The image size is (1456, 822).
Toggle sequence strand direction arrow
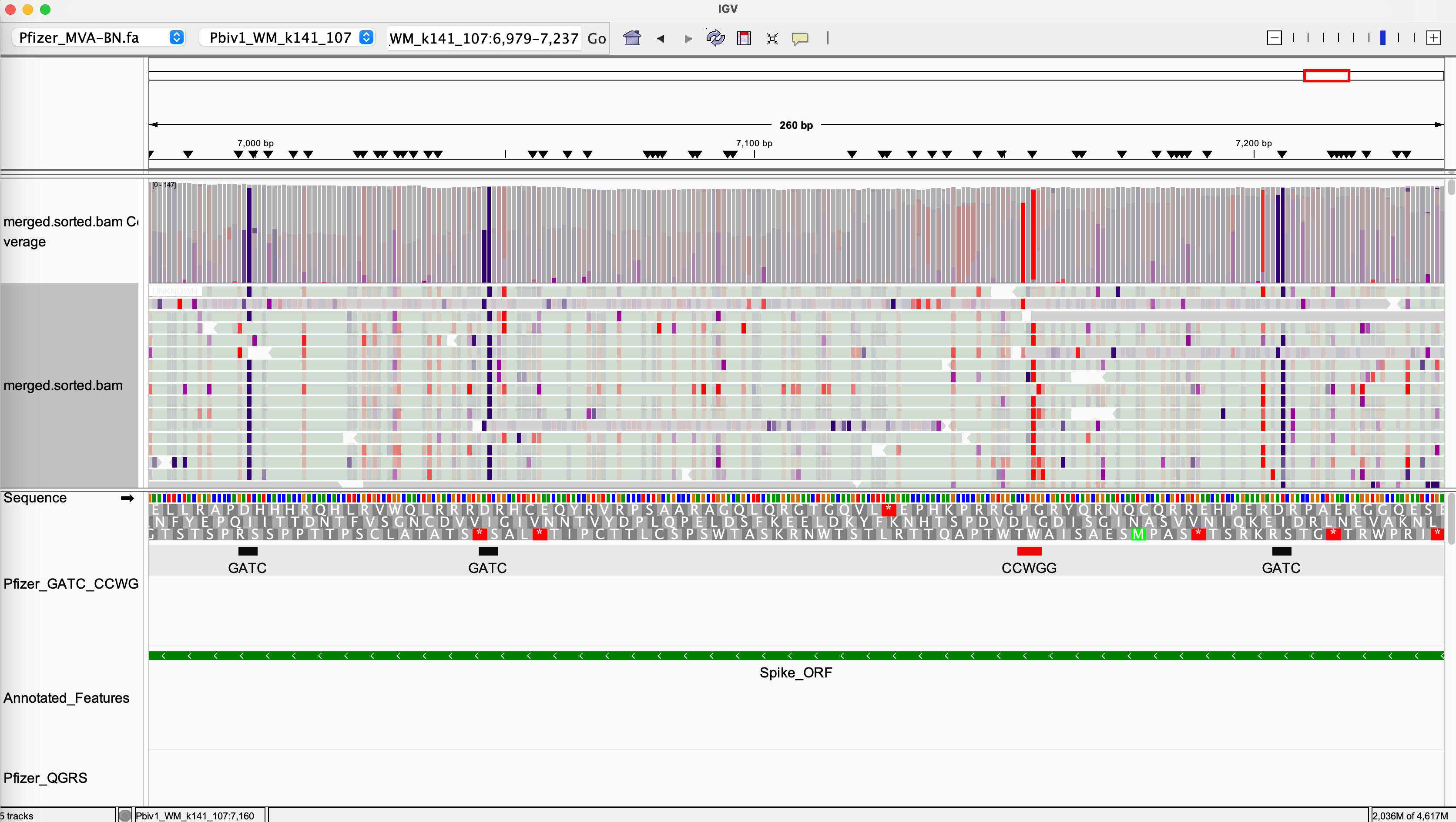click(127, 498)
